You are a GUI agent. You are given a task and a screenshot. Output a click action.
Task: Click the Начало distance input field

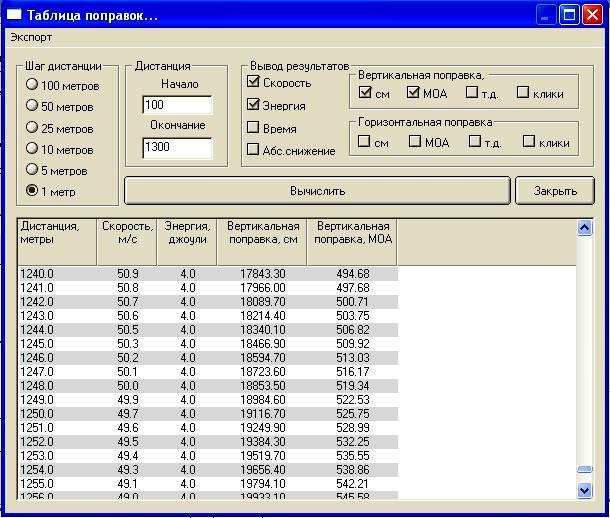[177, 105]
